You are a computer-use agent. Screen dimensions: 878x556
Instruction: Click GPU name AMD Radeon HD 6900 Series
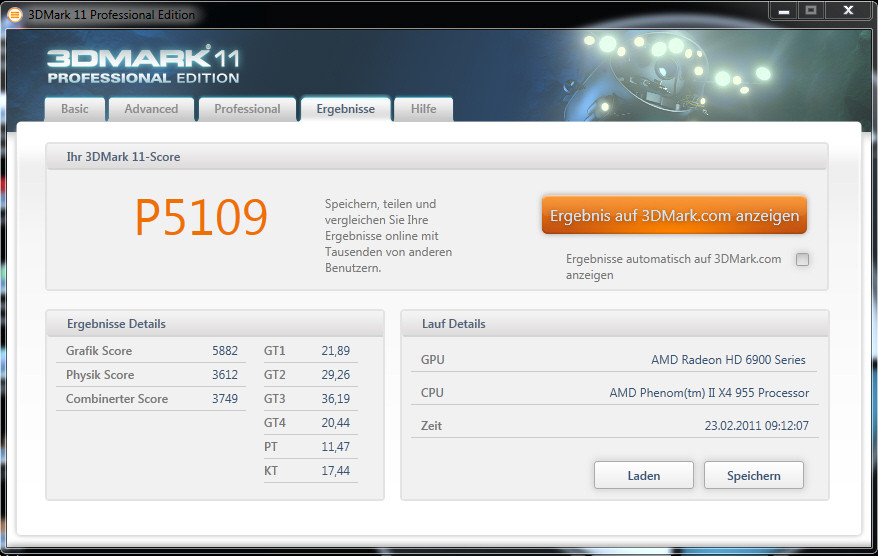728,360
